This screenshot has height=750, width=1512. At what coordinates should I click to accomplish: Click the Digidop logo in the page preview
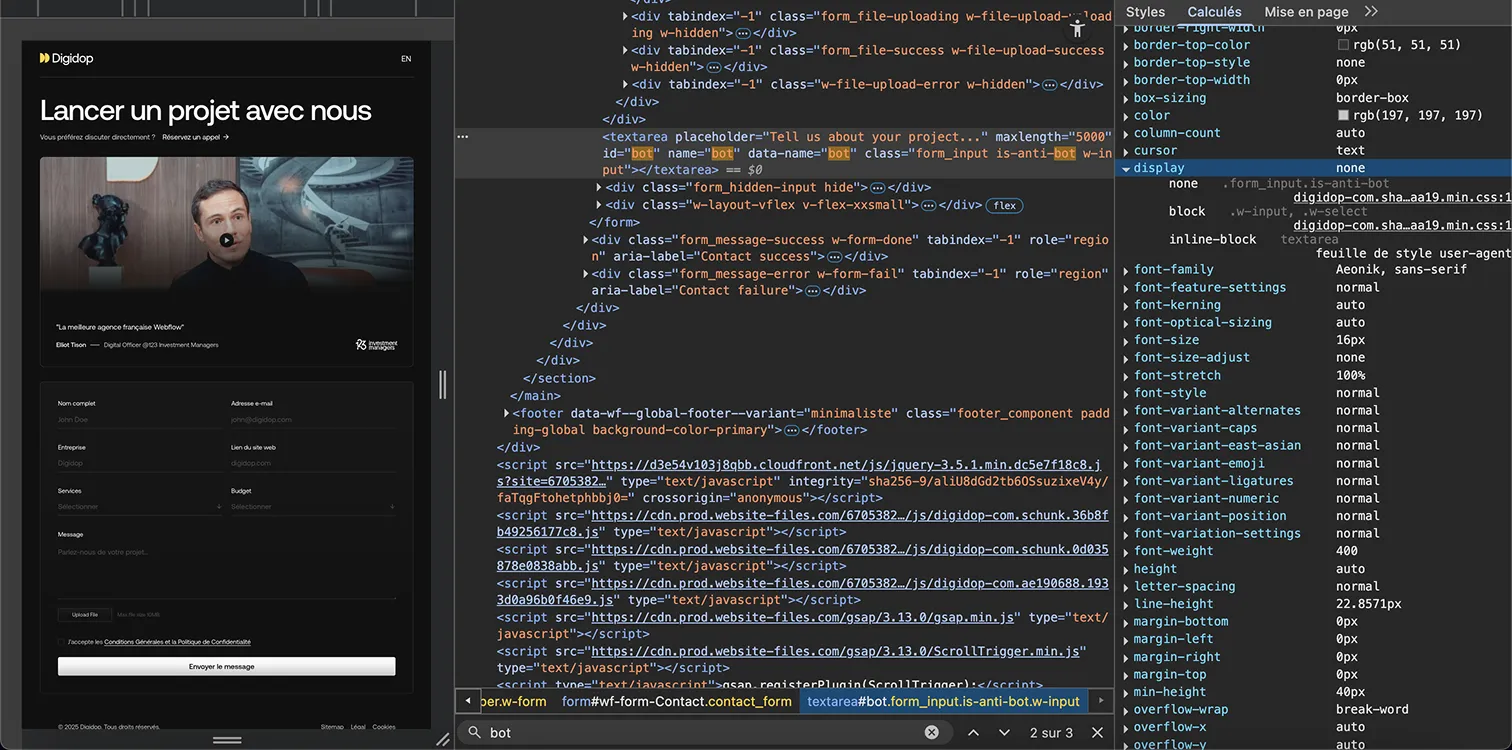pos(66,58)
